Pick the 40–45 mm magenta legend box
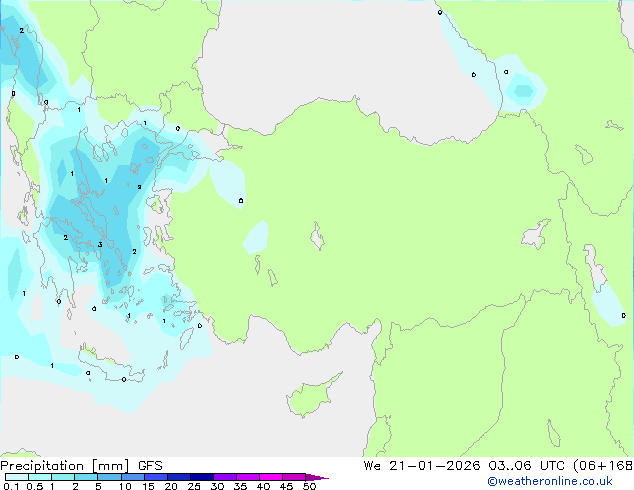The width and height of the screenshot is (634, 490). [x=271, y=477]
